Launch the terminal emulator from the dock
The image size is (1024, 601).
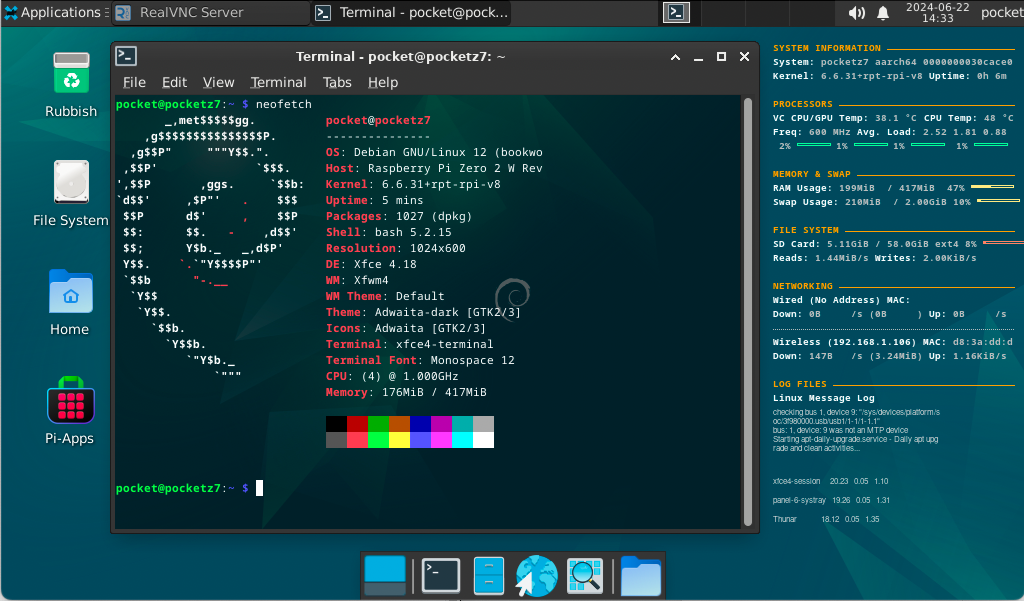coord(440,575)
